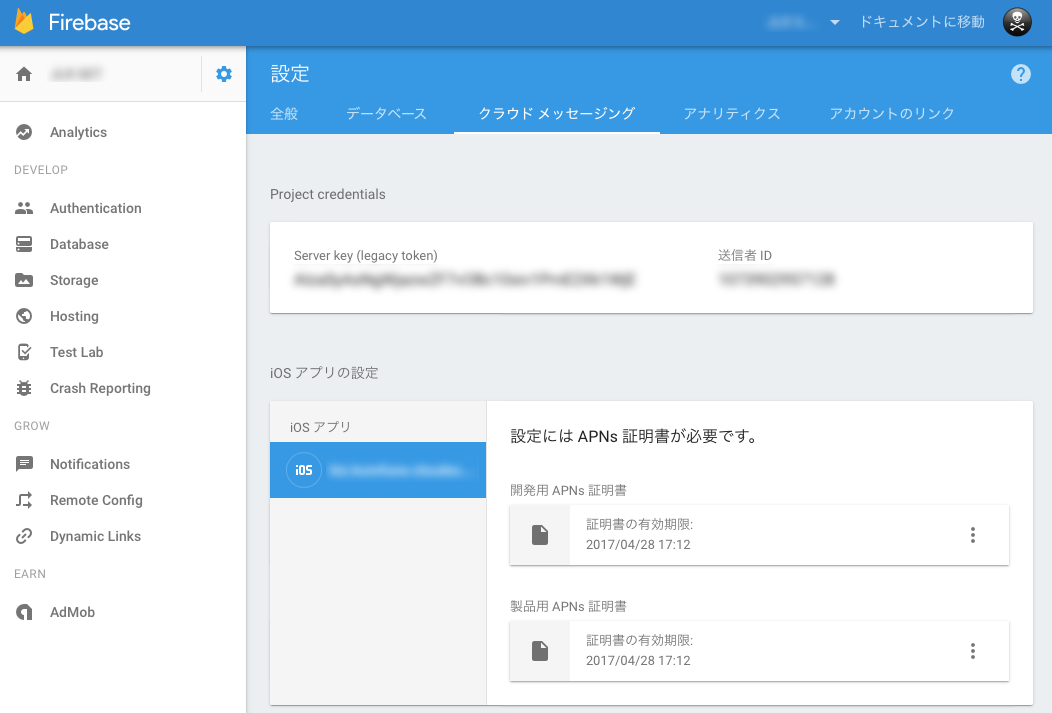The image size is (1052, 713).
Task: Click the 製品用 APNs 証明書 label
Action: (x=568, y=606)
